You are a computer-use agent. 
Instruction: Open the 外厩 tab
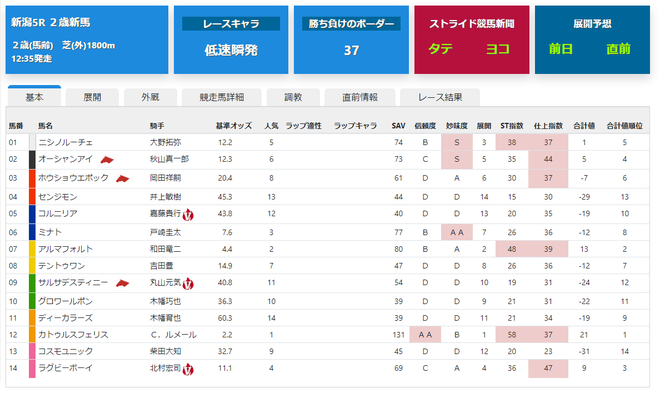point(150,97)
